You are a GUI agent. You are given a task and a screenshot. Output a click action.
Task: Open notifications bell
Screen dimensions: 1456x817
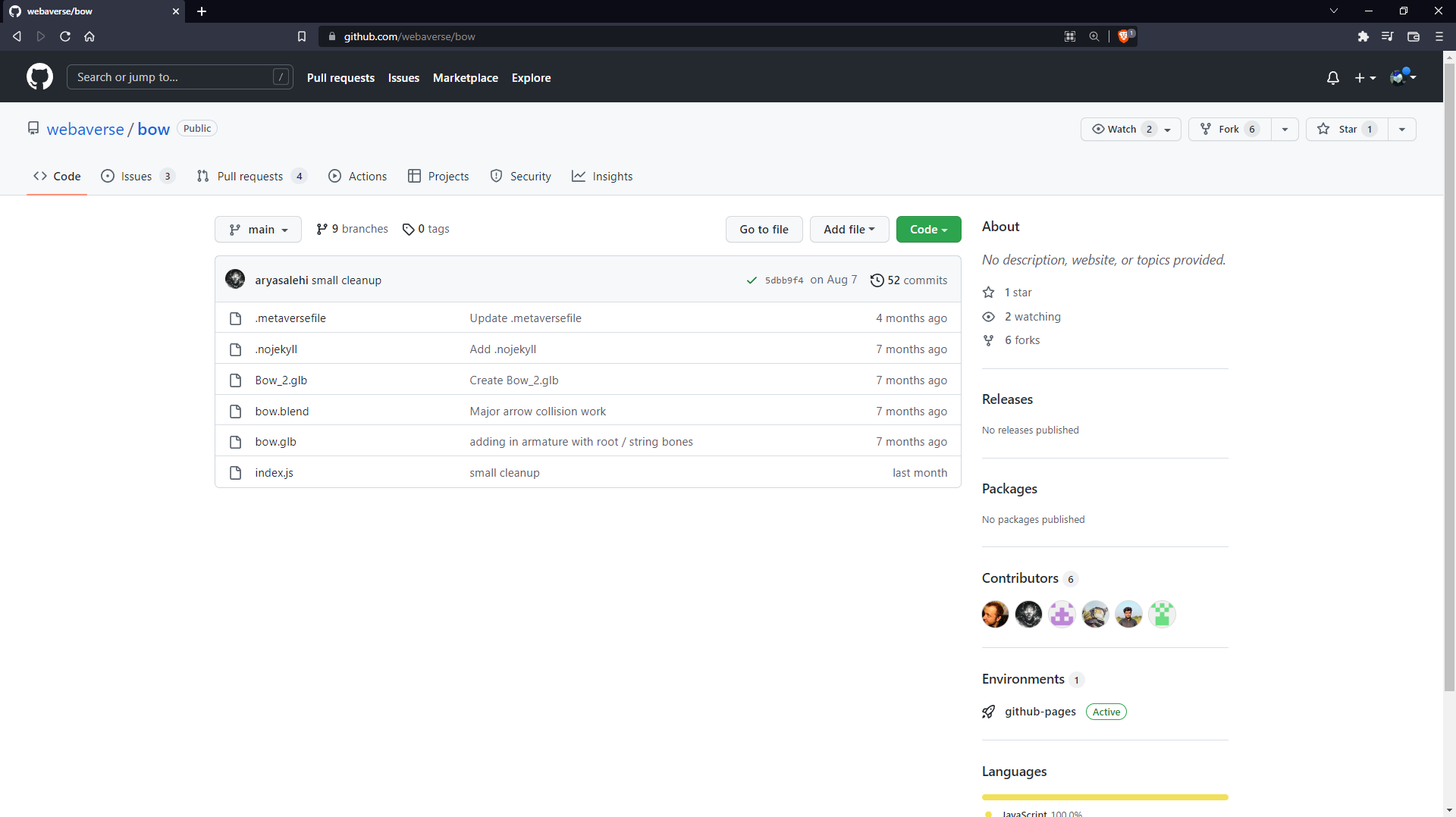1332,78
